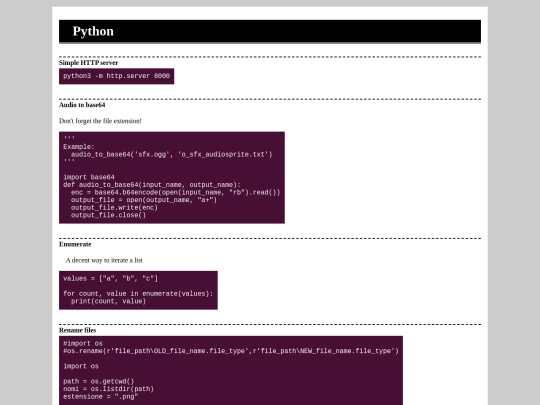Select the 'Simple HTTP server' heading

[89, 63]
